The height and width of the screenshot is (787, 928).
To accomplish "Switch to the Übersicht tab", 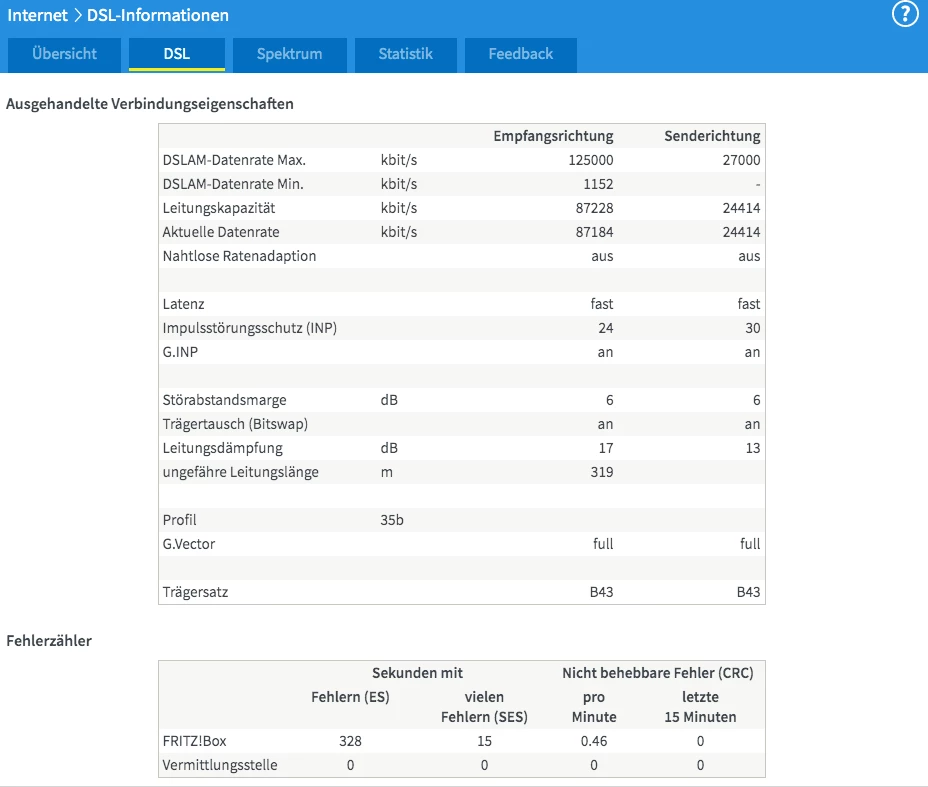I will (64, 54).
